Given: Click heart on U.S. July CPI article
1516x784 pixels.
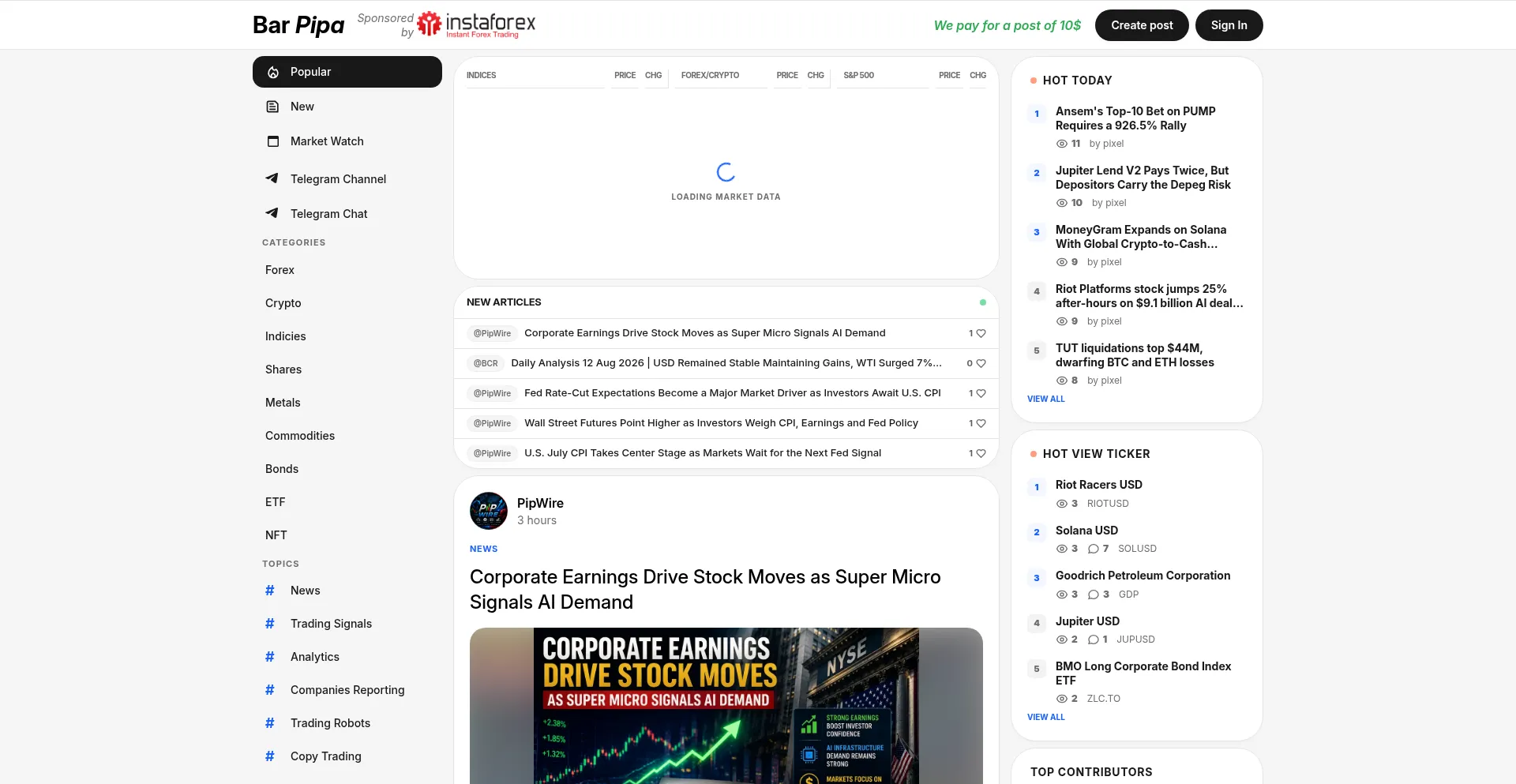Looking at the screenshot, I should coord(981,454).
